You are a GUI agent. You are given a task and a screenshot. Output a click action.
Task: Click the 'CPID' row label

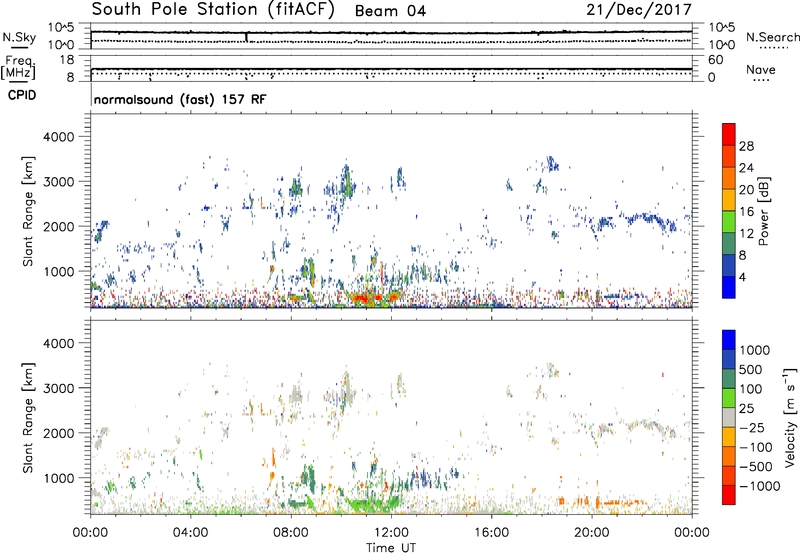[x=22, y=95]
